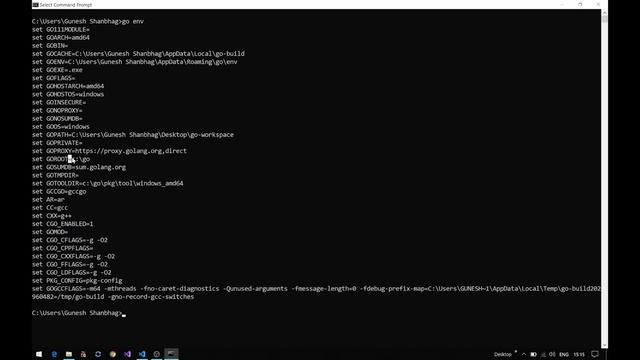This screenshot has width=640, height=360.
Task: Click the GOENV path line
Action: 135,62
